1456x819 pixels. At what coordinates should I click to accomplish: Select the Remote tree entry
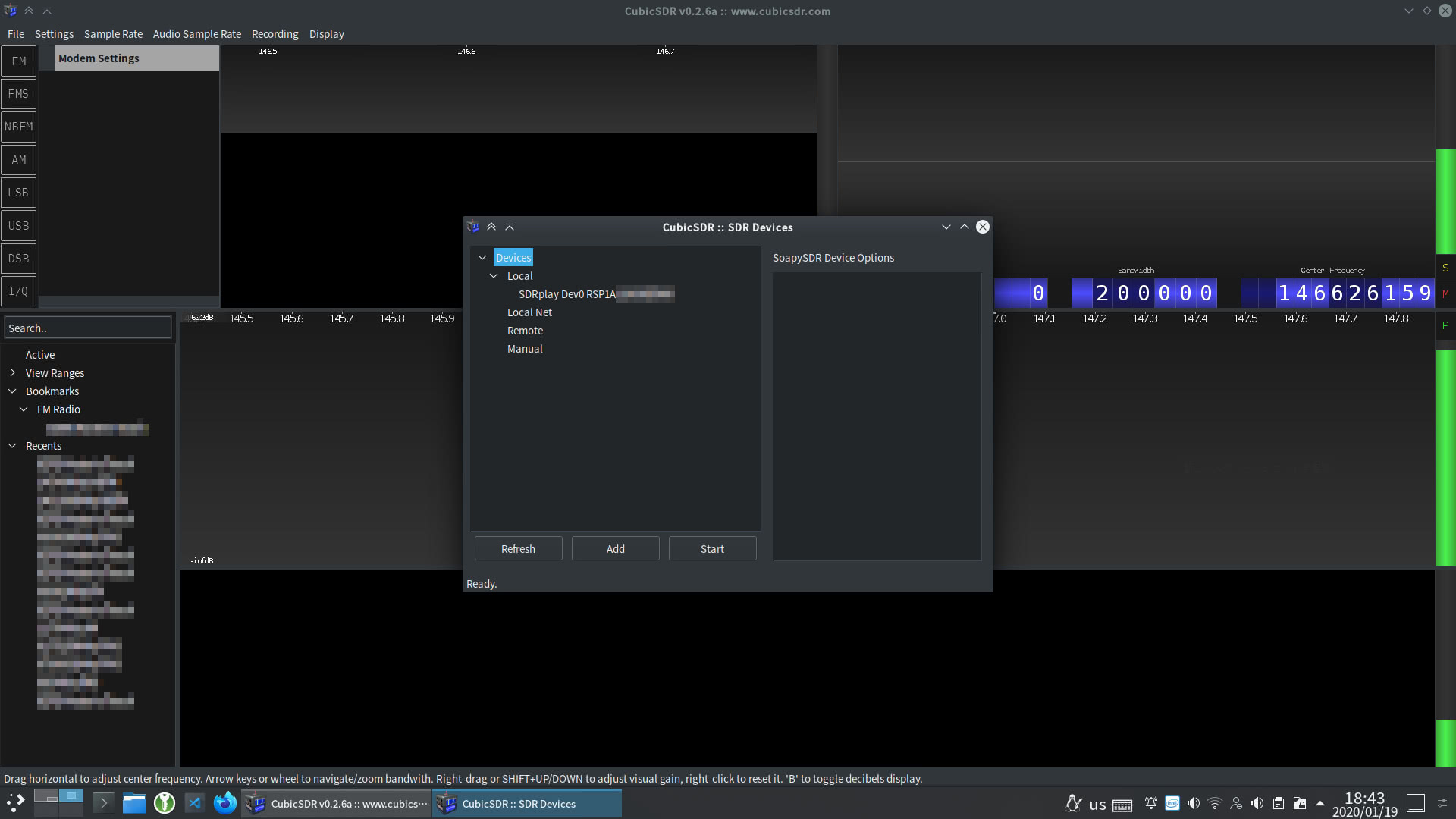pos(525,331)
